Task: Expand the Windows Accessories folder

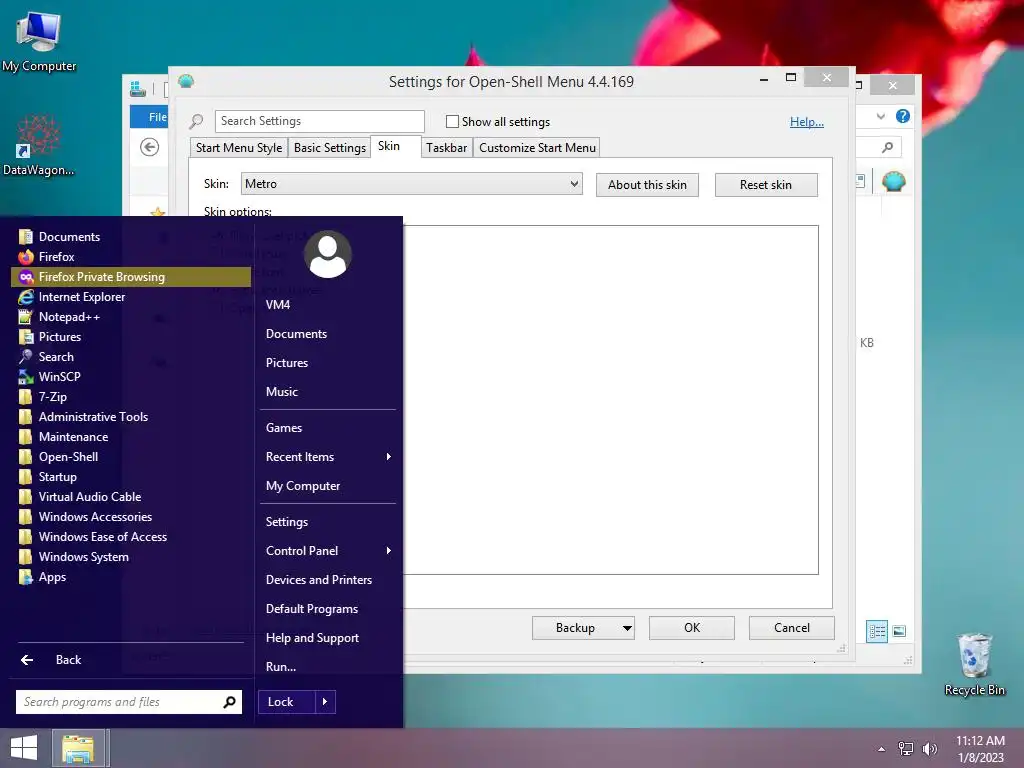Action: pyautogui.click(x=131, y=517)
